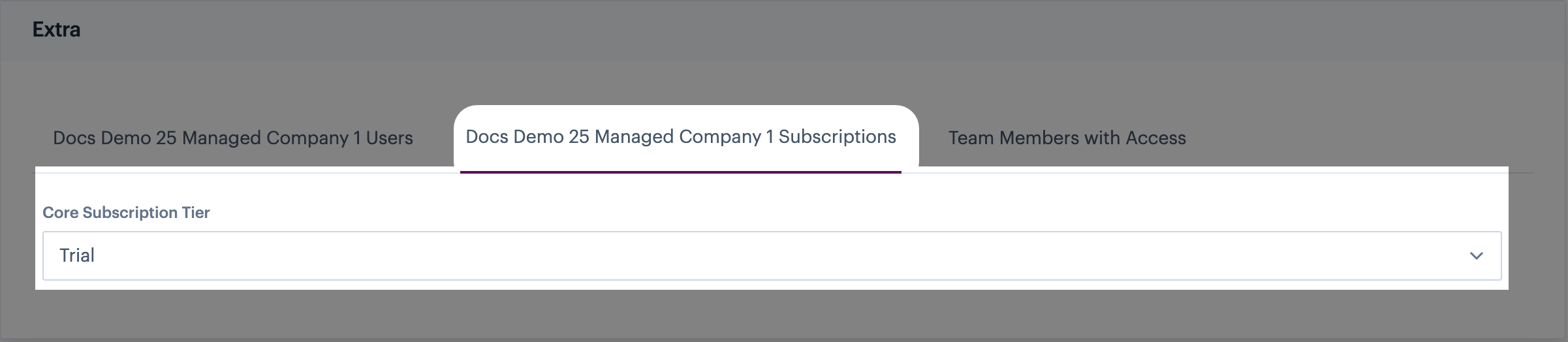
Task: Click the word Users in the first tab
Action: (x=390, y=138)
